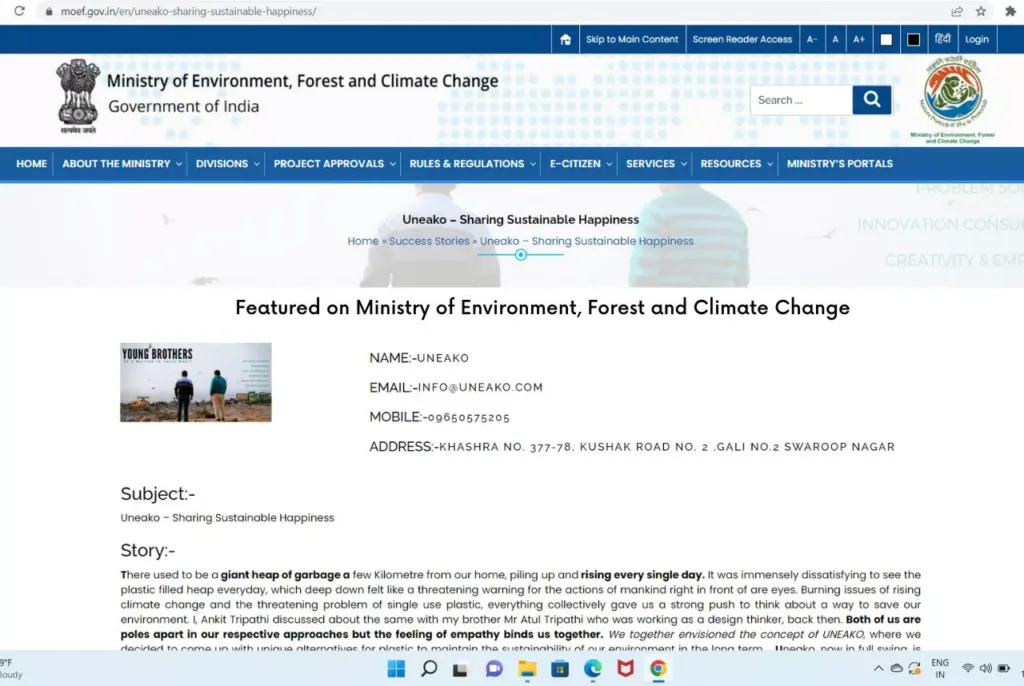Decrease font size with A- button

point(812,39)
